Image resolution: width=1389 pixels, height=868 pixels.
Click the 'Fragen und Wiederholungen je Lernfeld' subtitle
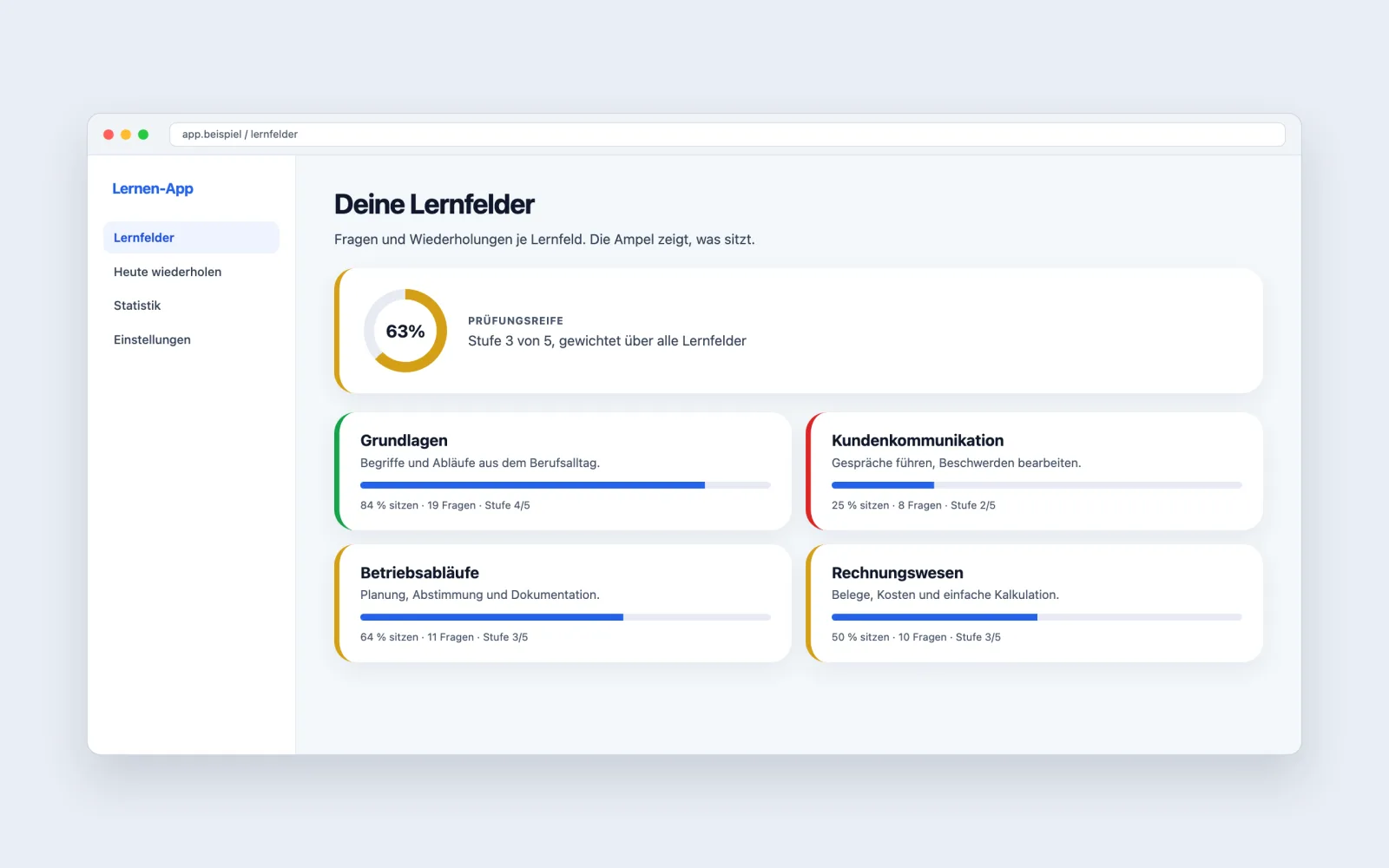(460, 240)
